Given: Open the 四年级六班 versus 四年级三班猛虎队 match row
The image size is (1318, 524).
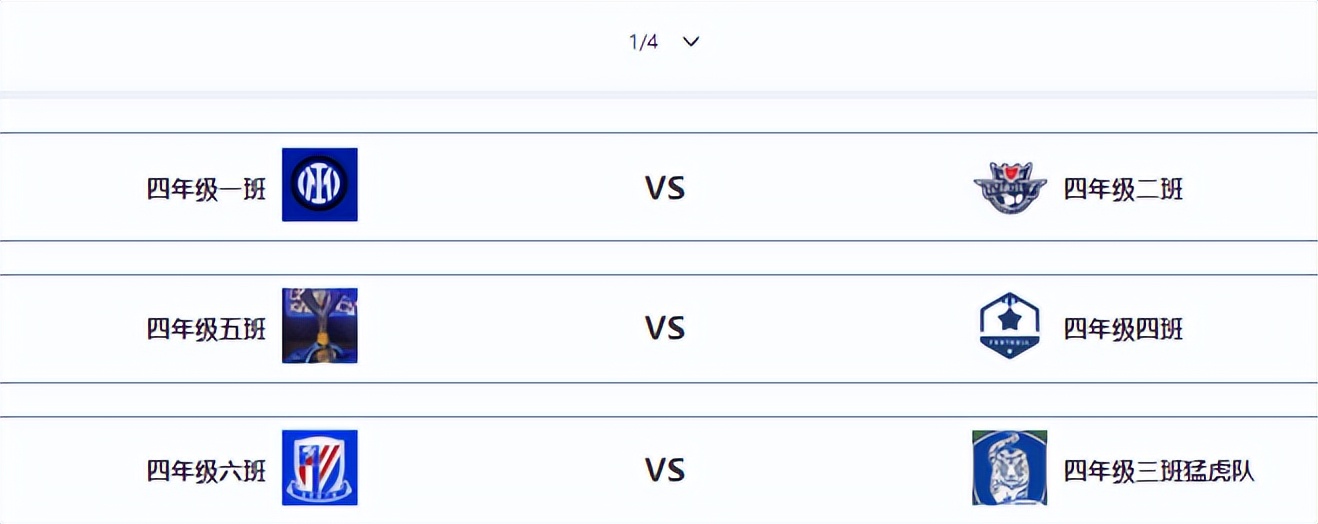Looking at the screenshot, I should pyautogui.click(x=500, y=470).
